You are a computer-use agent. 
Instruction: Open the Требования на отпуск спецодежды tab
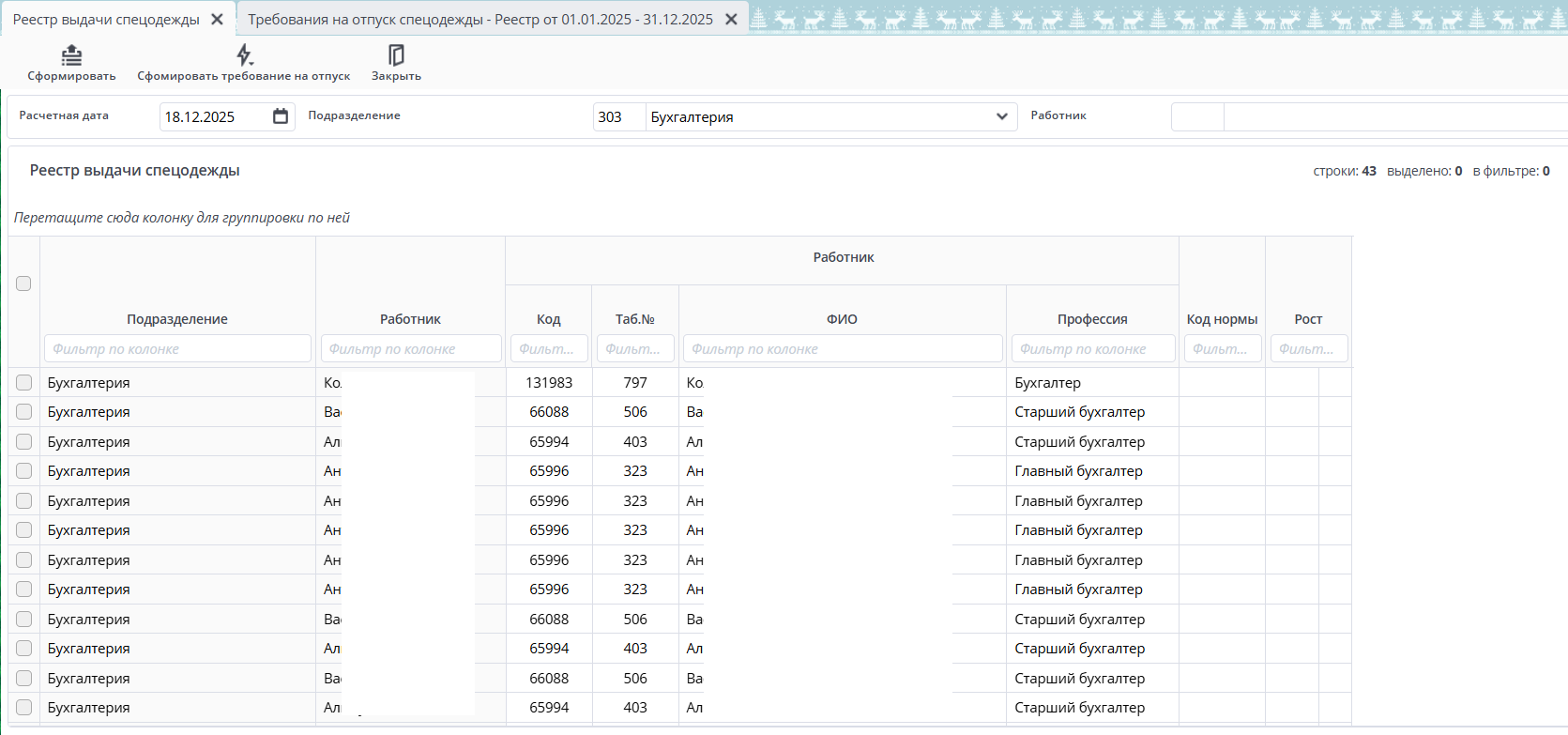(480, 20)
